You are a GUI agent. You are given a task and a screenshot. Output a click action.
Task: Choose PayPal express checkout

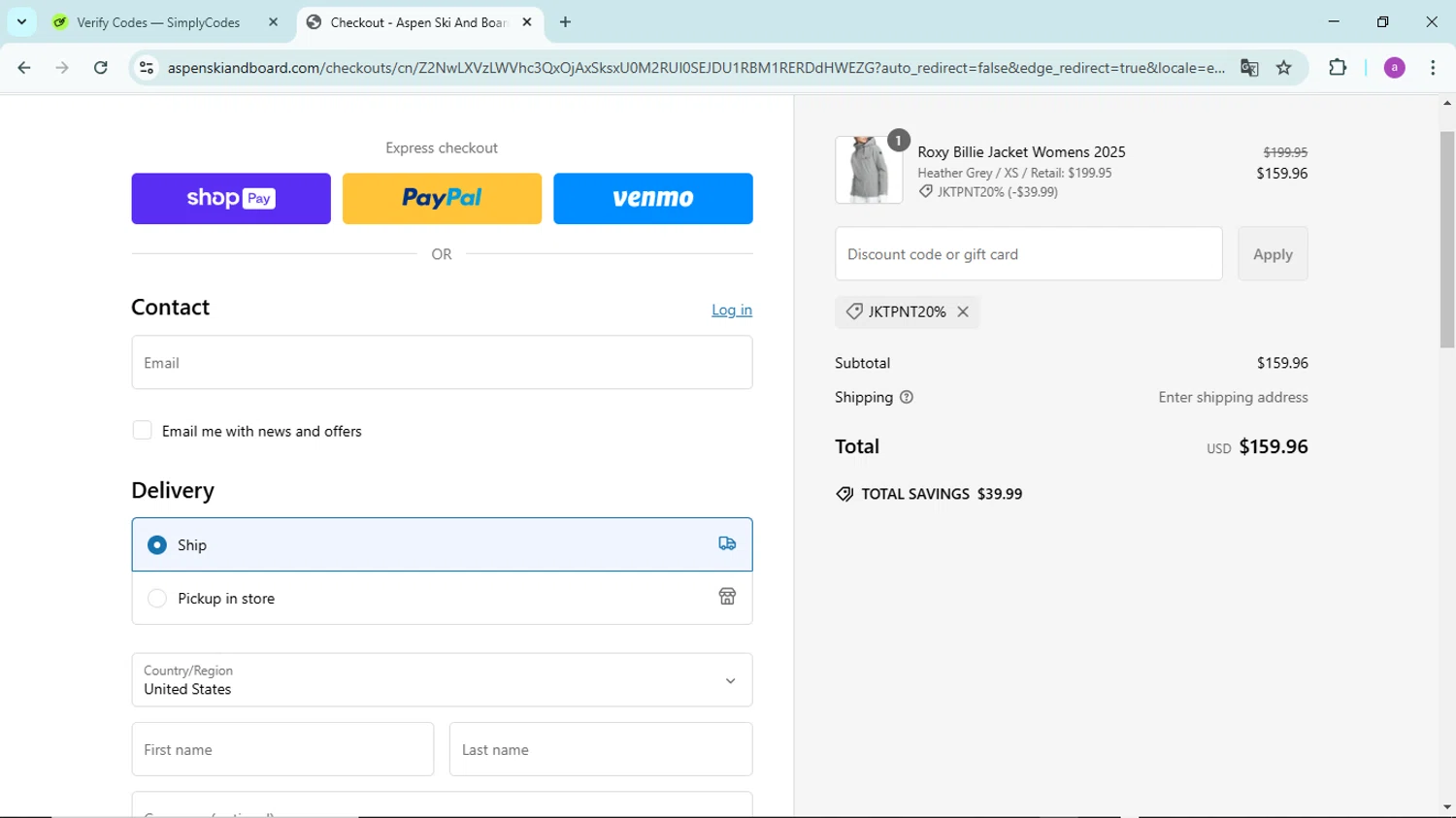point(442,199)
